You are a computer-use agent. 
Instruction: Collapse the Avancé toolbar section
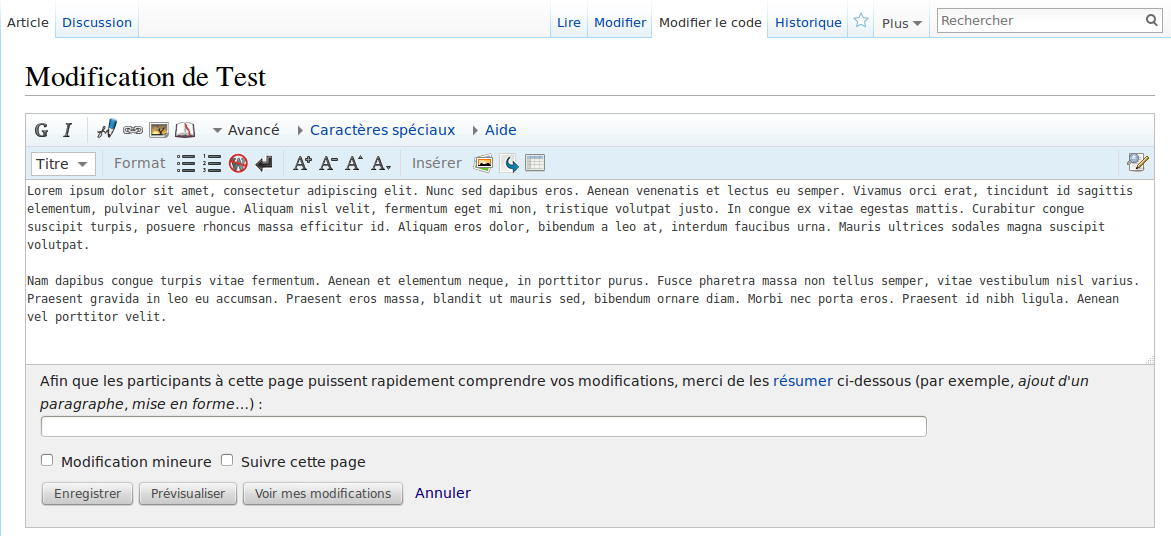click(x=246, y=130)
